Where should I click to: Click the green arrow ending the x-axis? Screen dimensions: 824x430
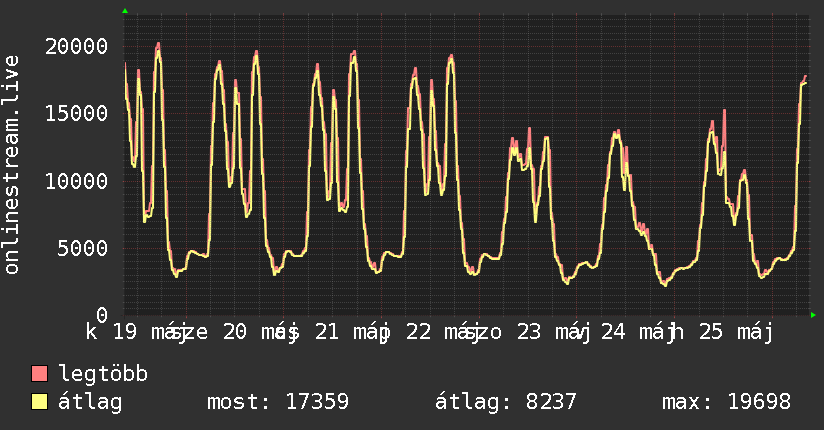click(x=813, y=315)
